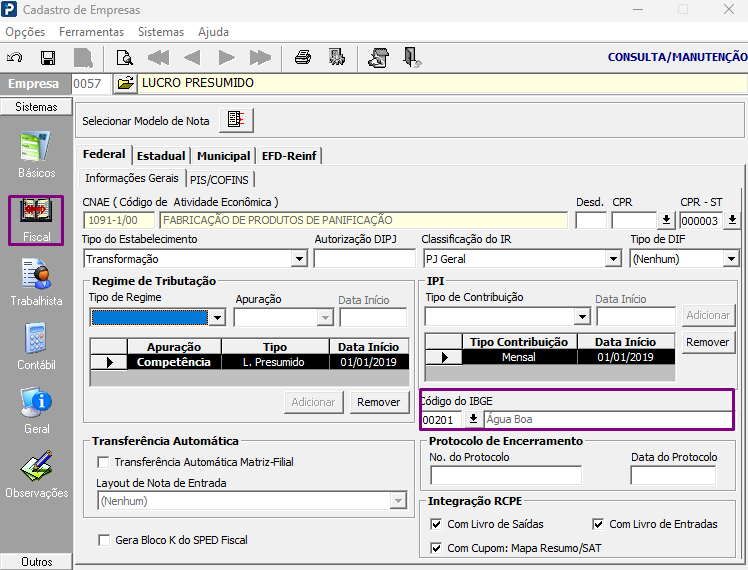Switch to the Municipal tab
Viewport: 748px width, 570px height.
[224, 156]
